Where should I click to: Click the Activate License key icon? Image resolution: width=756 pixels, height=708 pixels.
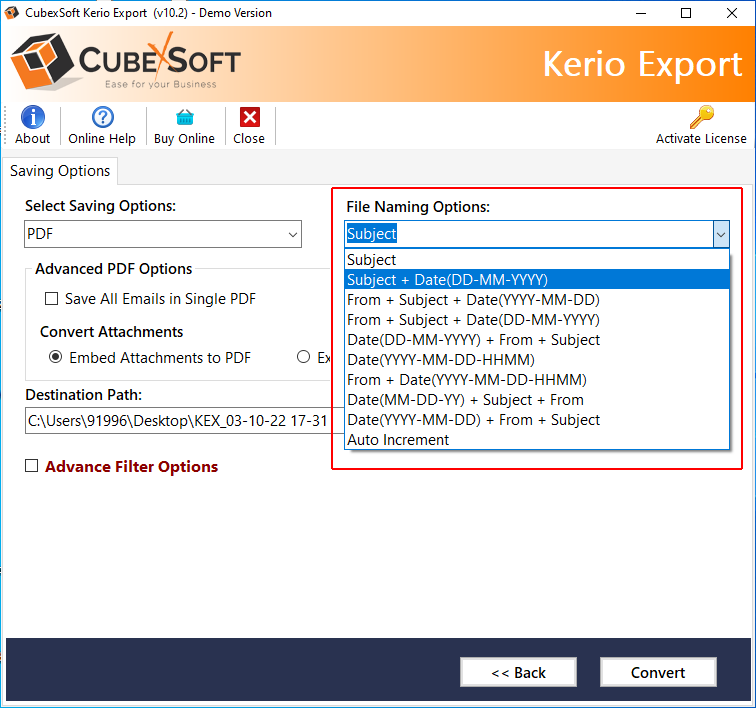coord(702,117)
